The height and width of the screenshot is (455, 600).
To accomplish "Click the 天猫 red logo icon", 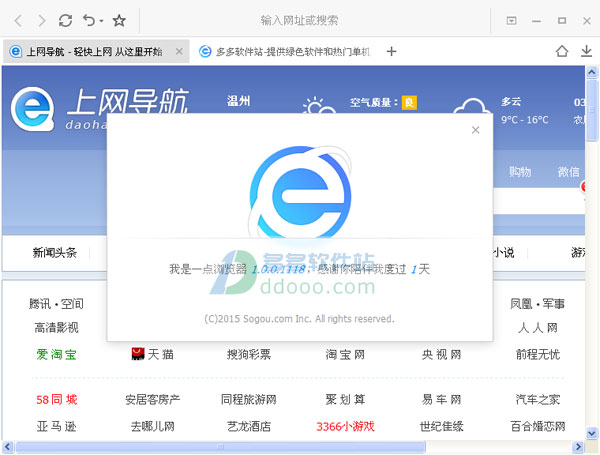I will 138,354.
